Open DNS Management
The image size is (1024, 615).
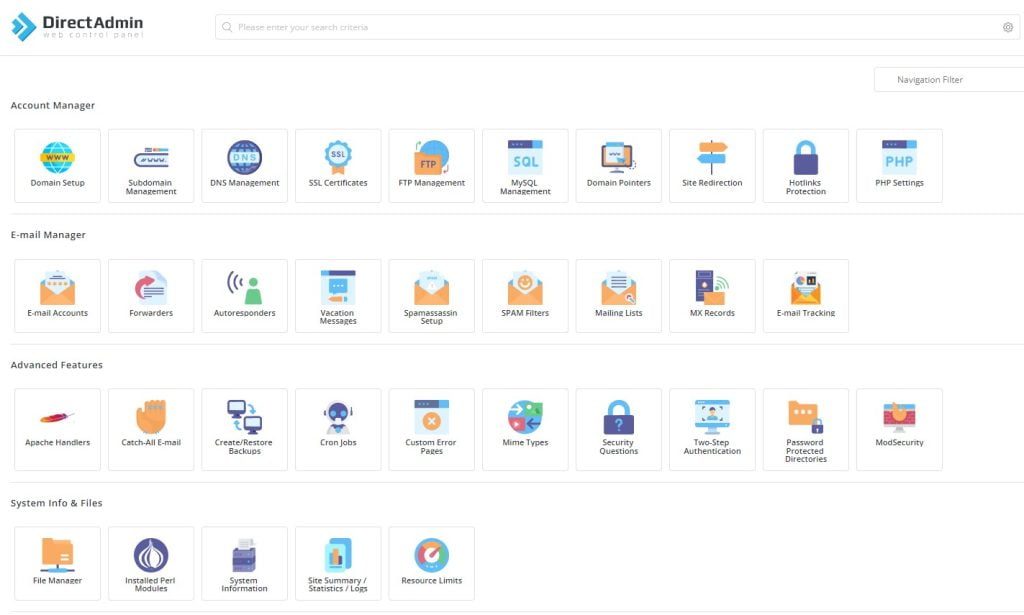244,164
